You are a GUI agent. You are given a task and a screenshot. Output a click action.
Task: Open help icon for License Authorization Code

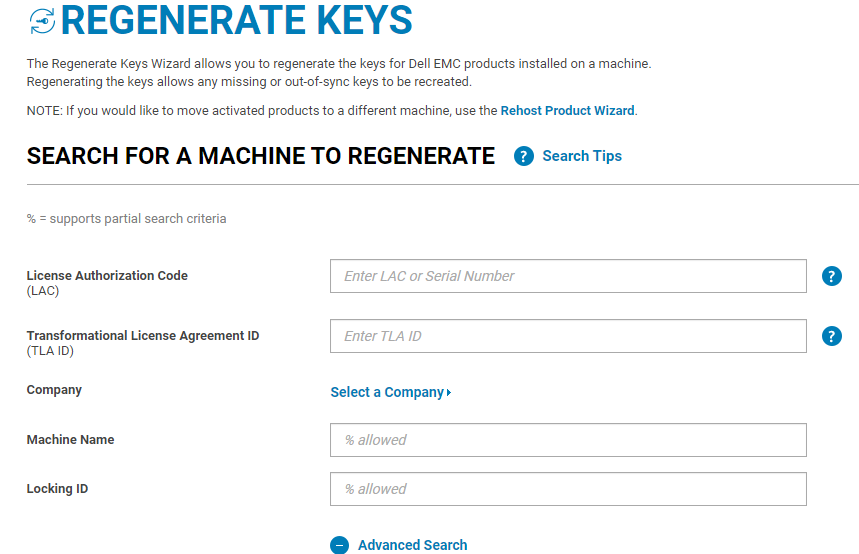point(831,276)
